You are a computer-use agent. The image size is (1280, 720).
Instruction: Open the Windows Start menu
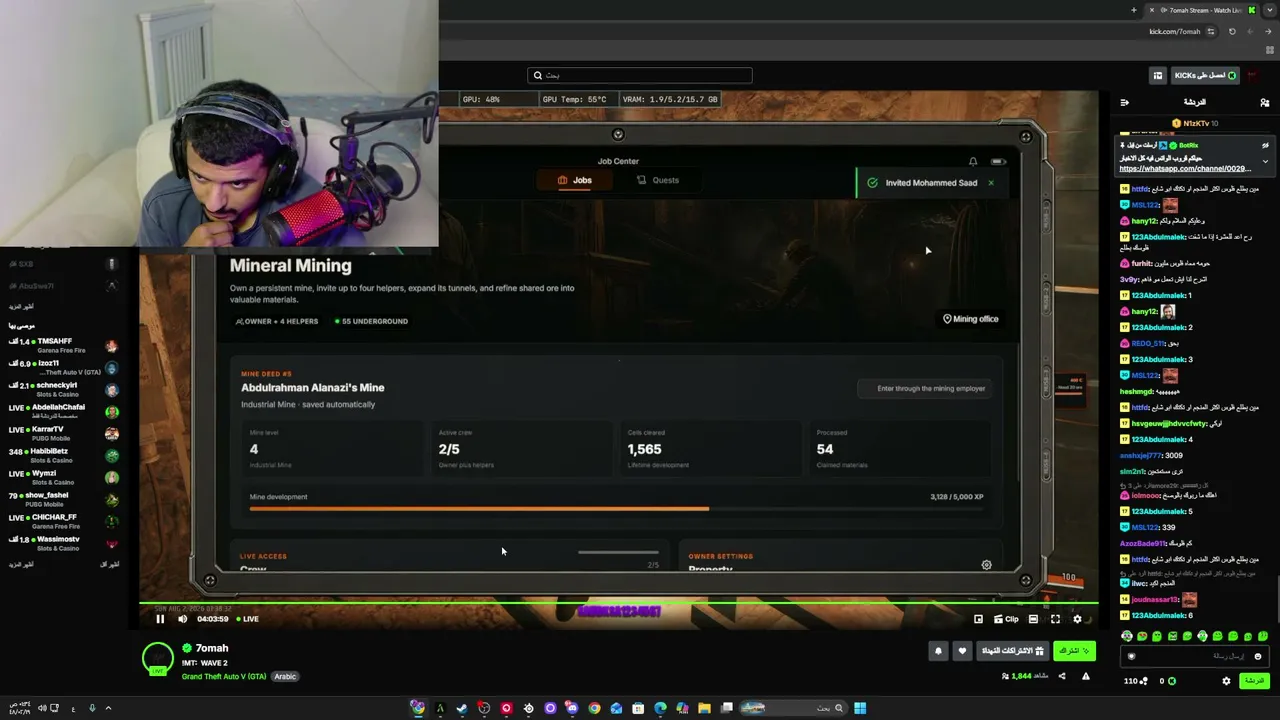point(860,708)
